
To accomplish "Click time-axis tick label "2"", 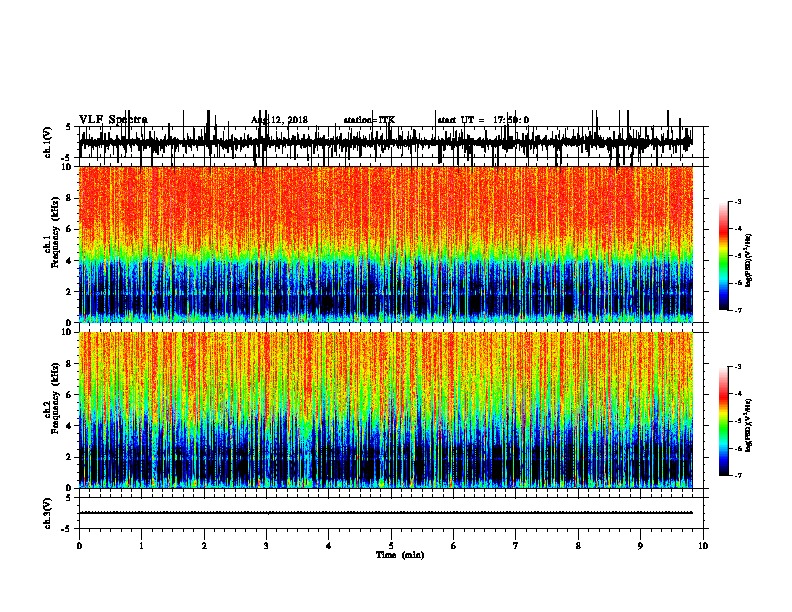I will point(204,546).
